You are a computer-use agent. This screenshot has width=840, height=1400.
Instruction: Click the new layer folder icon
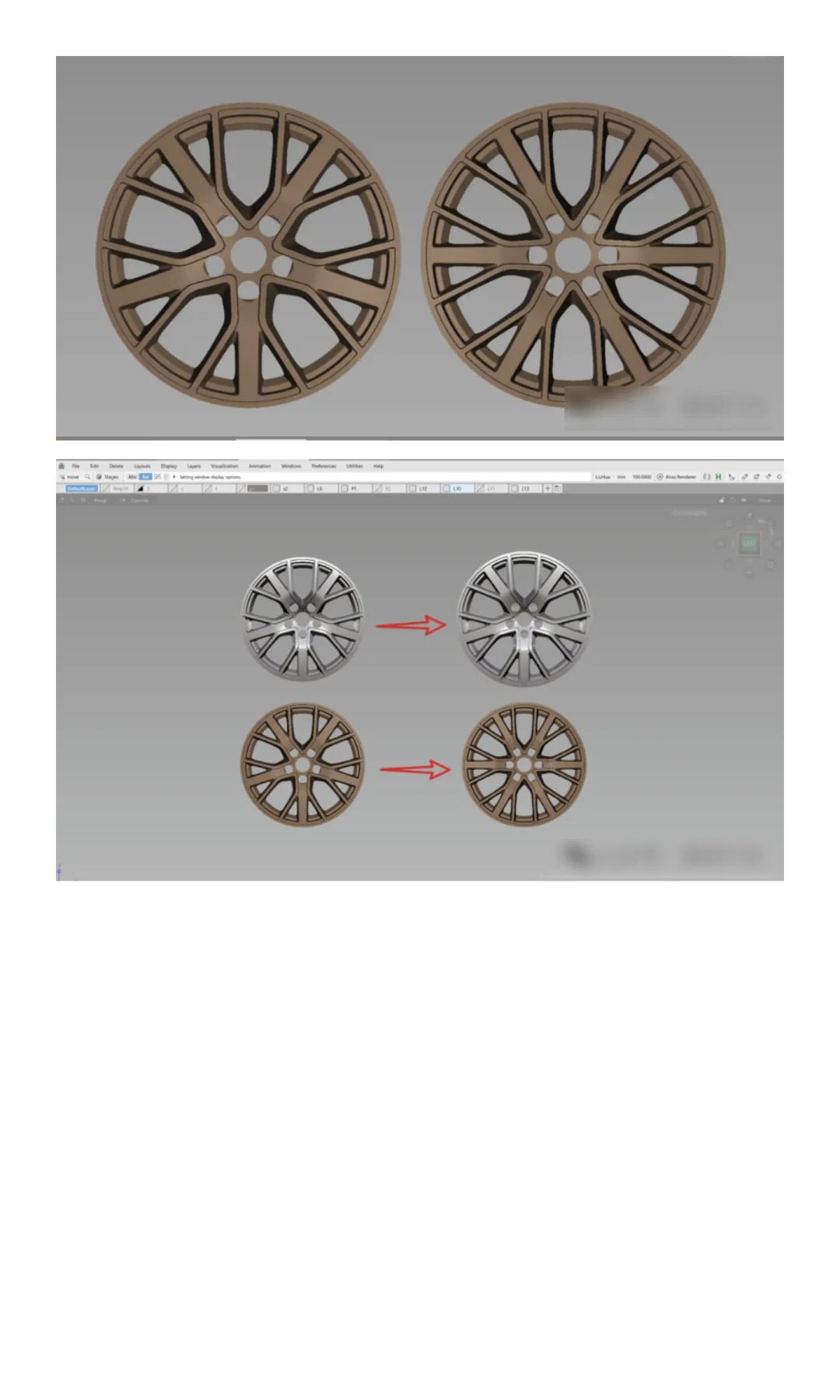pos(558,488)
